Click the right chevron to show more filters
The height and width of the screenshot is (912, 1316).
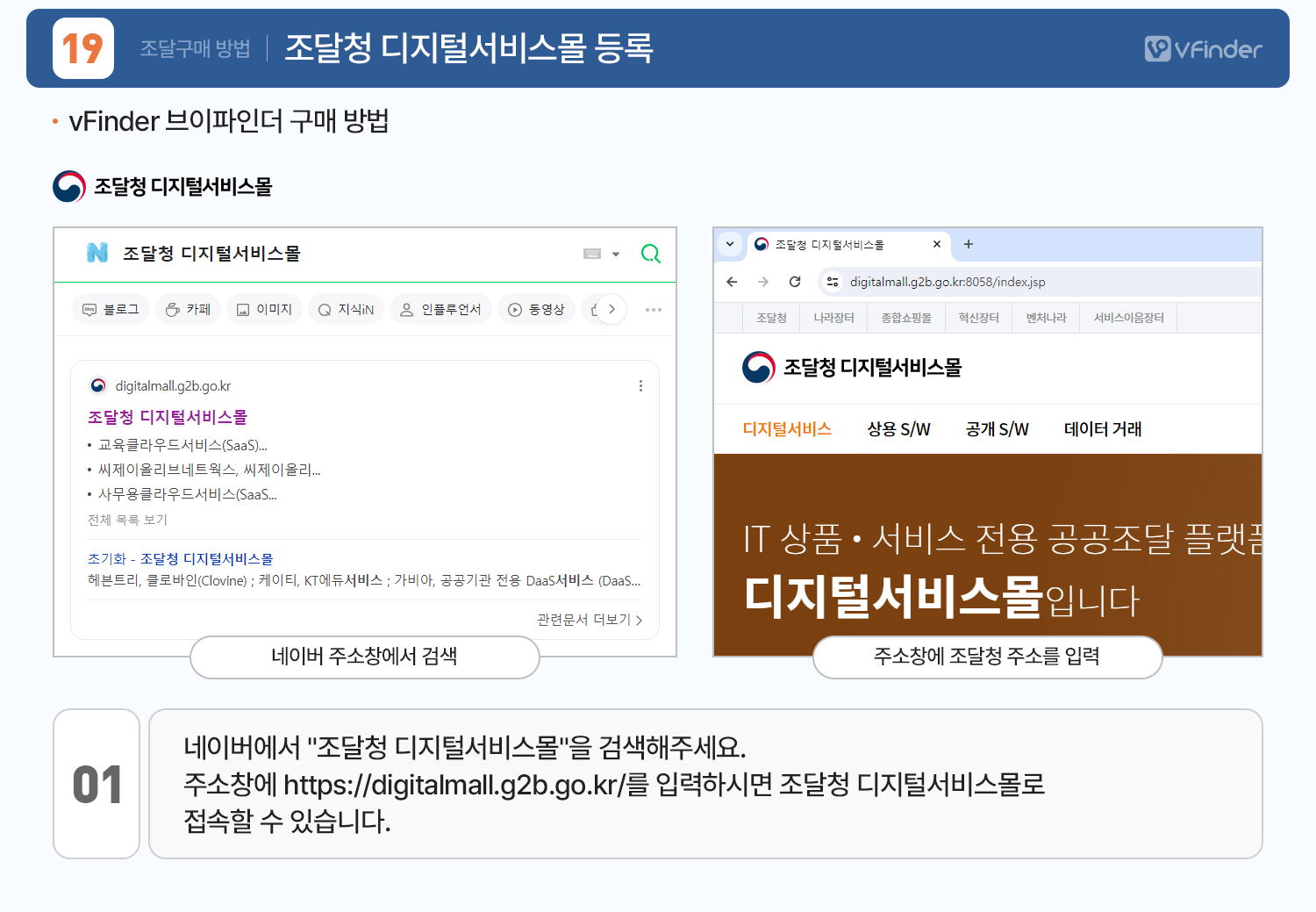pyautogui.click(x=612, y=309)
